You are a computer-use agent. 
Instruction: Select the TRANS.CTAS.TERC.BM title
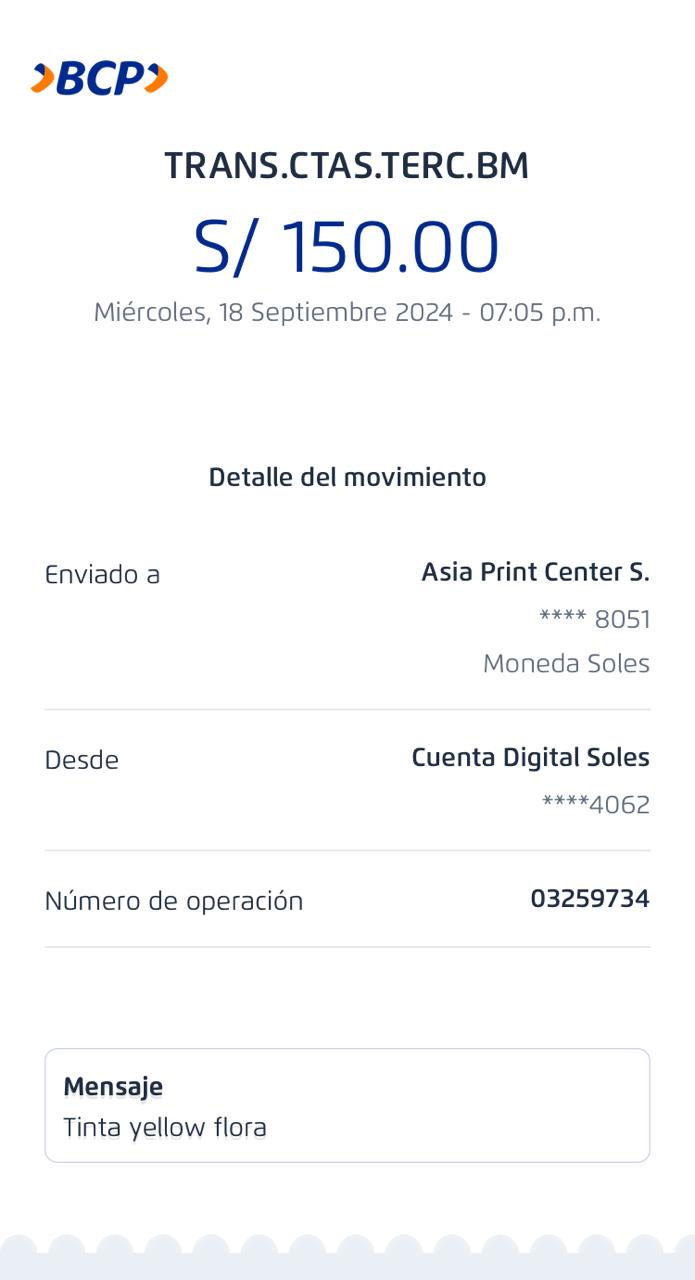point(346,166)
